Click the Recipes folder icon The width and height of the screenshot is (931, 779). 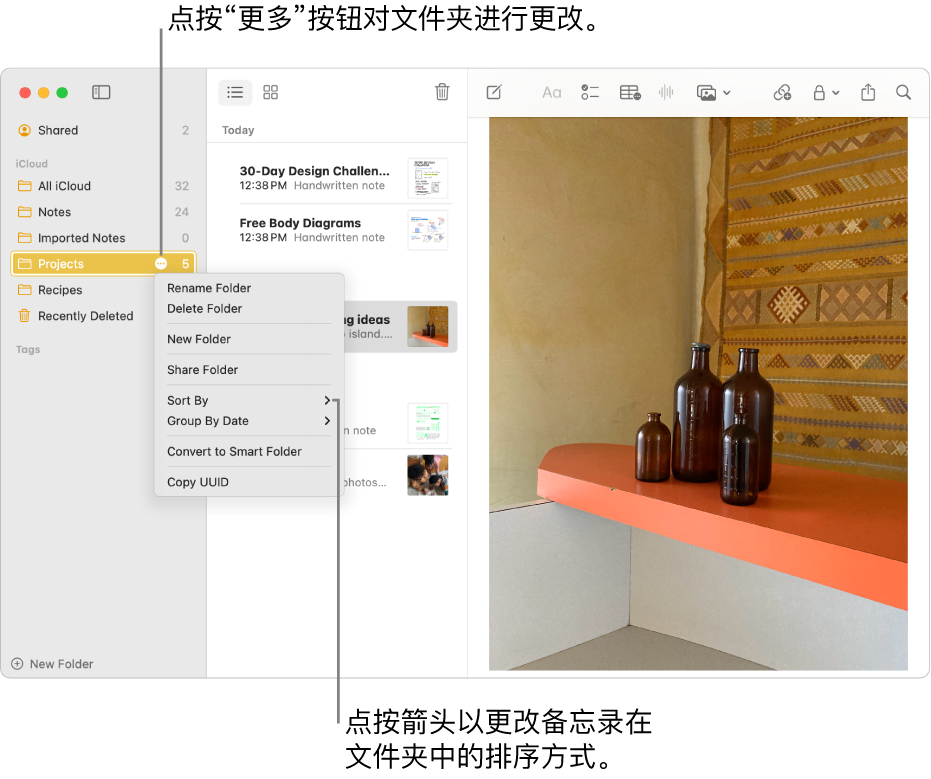click(25, 290)
